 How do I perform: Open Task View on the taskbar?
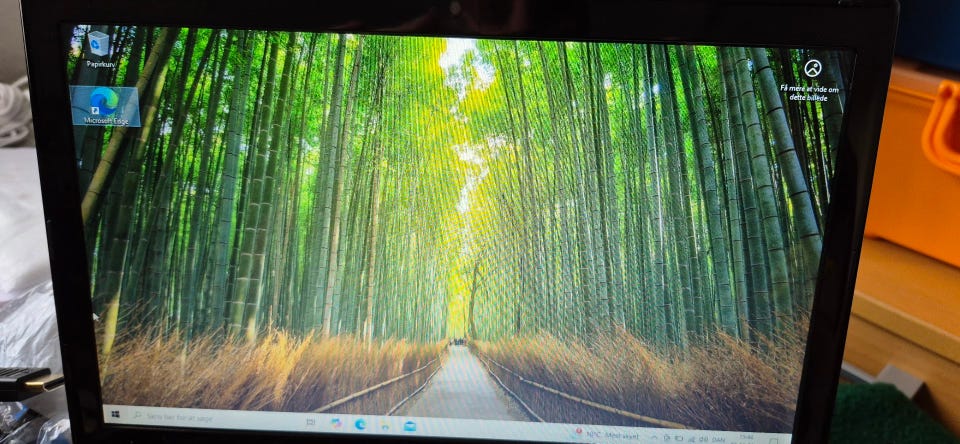[310, 422]
